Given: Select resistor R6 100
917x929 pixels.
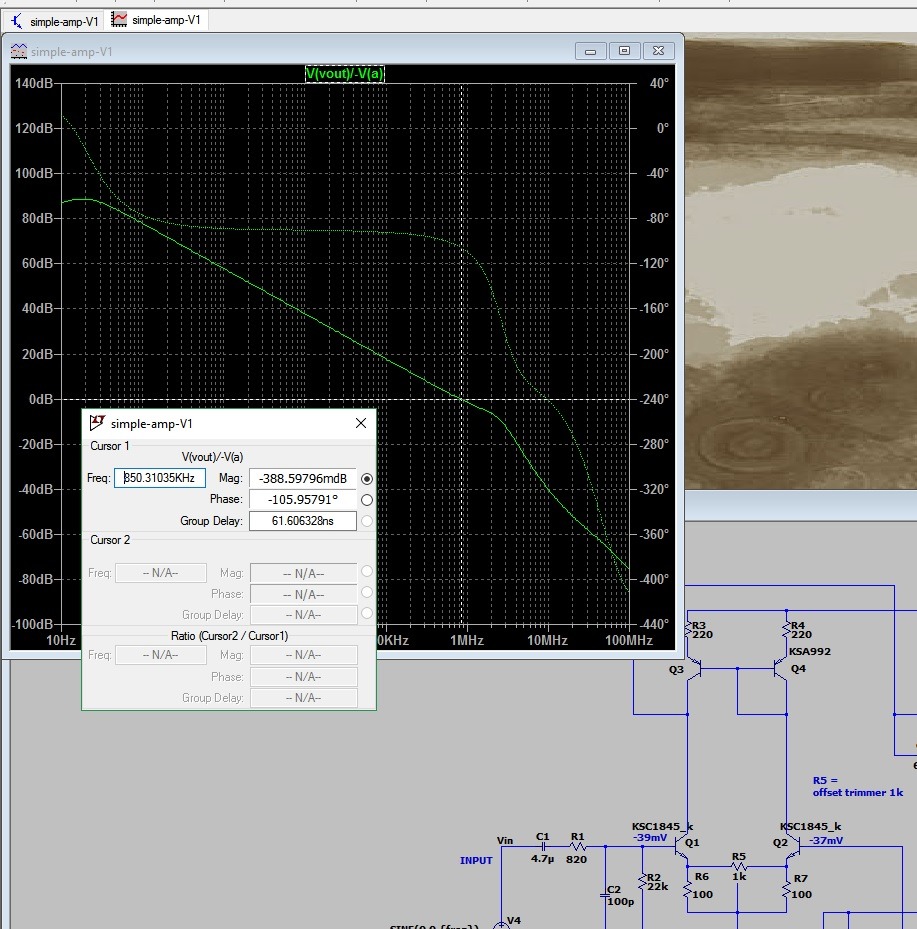Looking at the screenshot, I should click(688, 889).
